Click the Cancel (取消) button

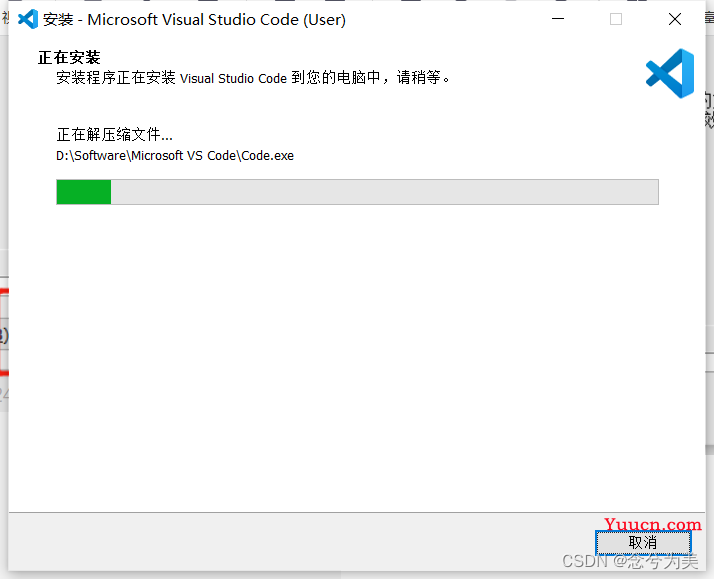pyautogui.click(x=643, y=542)
